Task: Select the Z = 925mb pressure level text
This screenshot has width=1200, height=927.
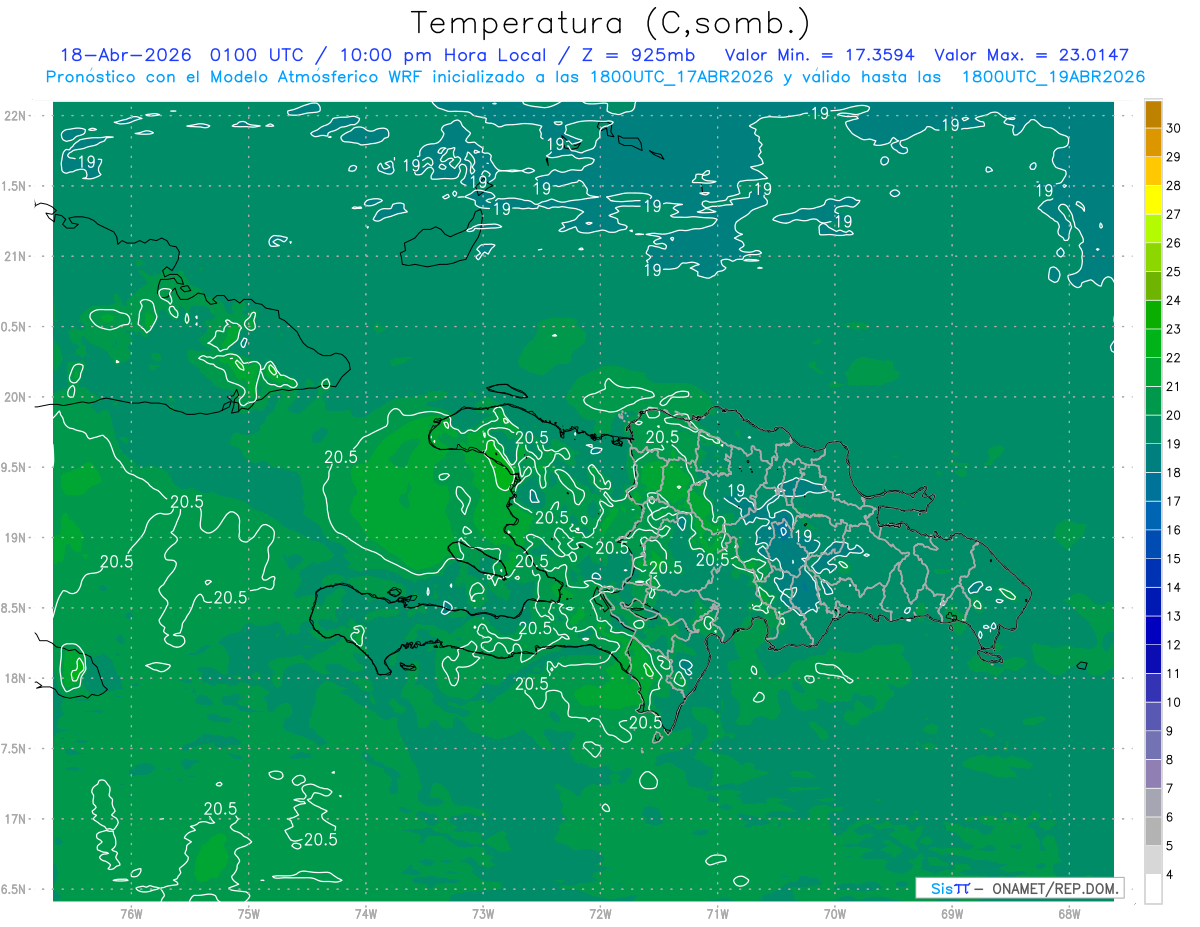Action: [634, 55]
